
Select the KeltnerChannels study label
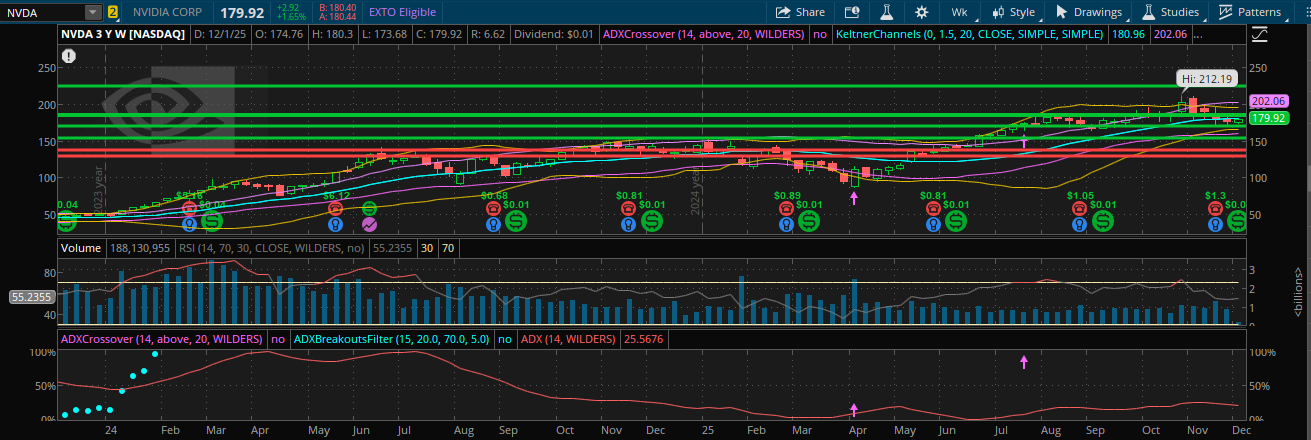969,33
